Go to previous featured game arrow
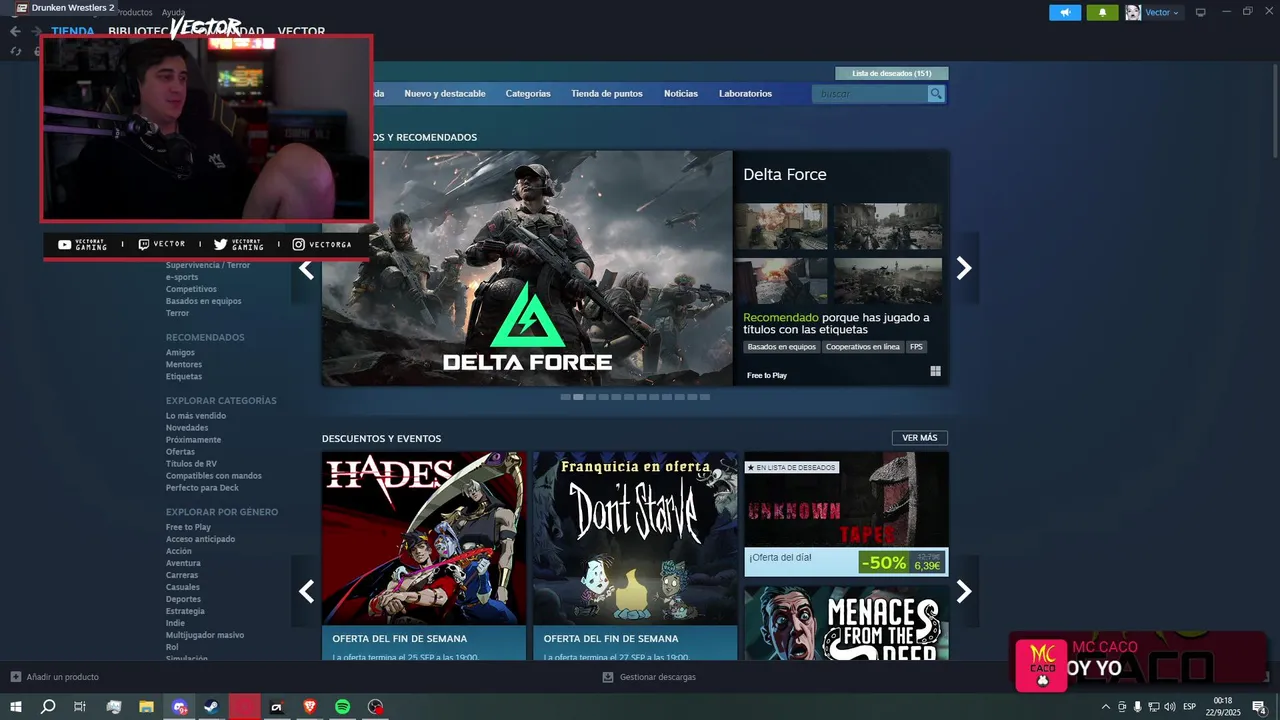The width and height of the screenshot is (1280, 720). (x=306, y=268)
